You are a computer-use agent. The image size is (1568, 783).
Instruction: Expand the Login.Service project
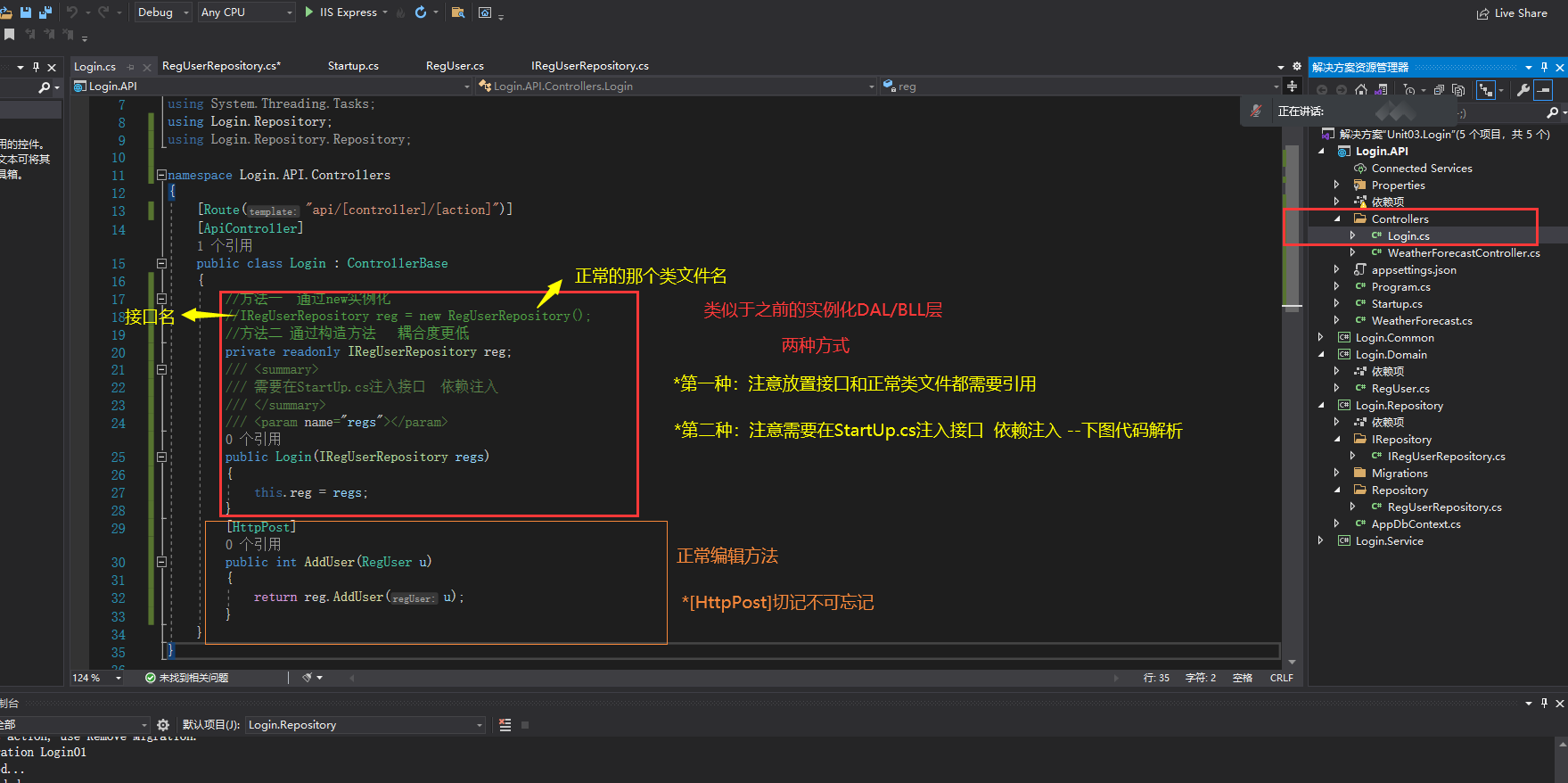(x=1320, y=541)
